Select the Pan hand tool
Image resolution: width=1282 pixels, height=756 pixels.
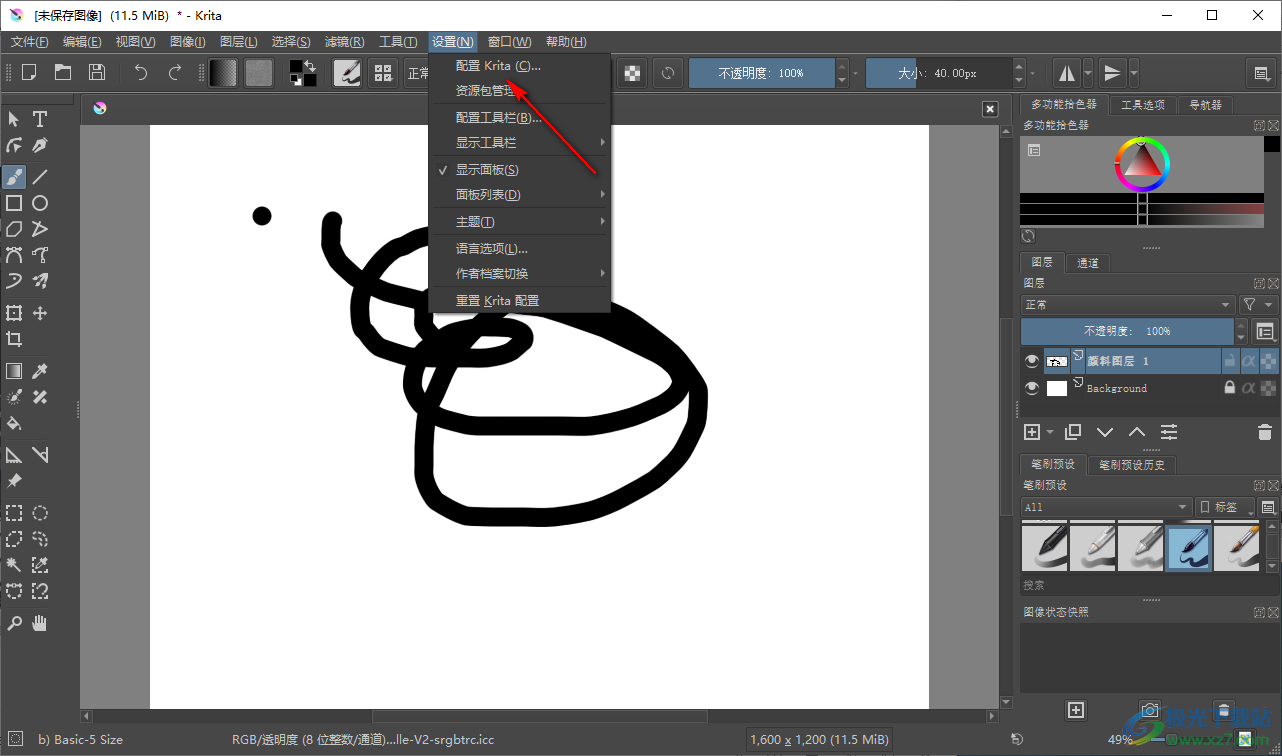(x=40, y=623)
